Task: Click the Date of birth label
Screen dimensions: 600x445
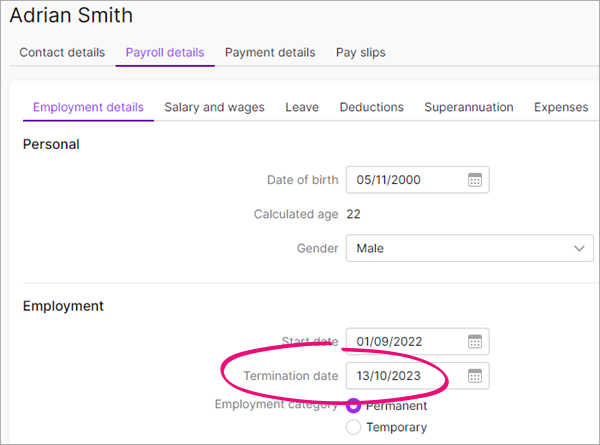Action: coord(302,180)
